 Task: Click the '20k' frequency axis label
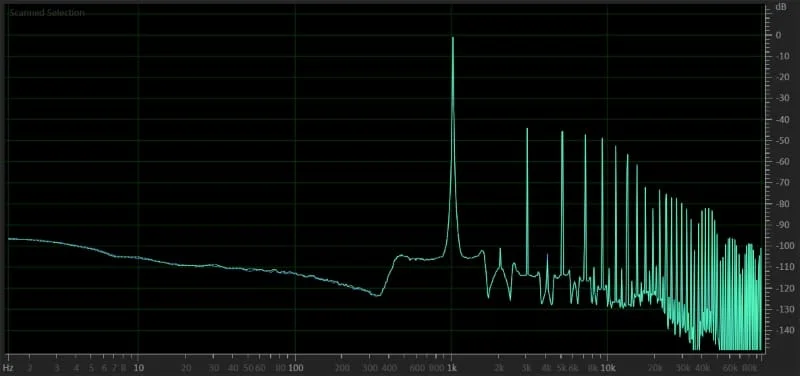[x=655, y=367]
